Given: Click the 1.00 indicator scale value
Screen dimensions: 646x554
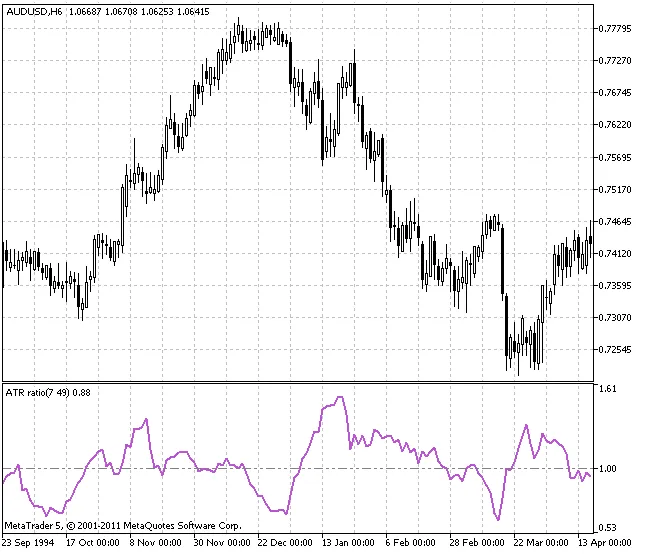Looking at the screenshot, I should click(x=608, y=468).
